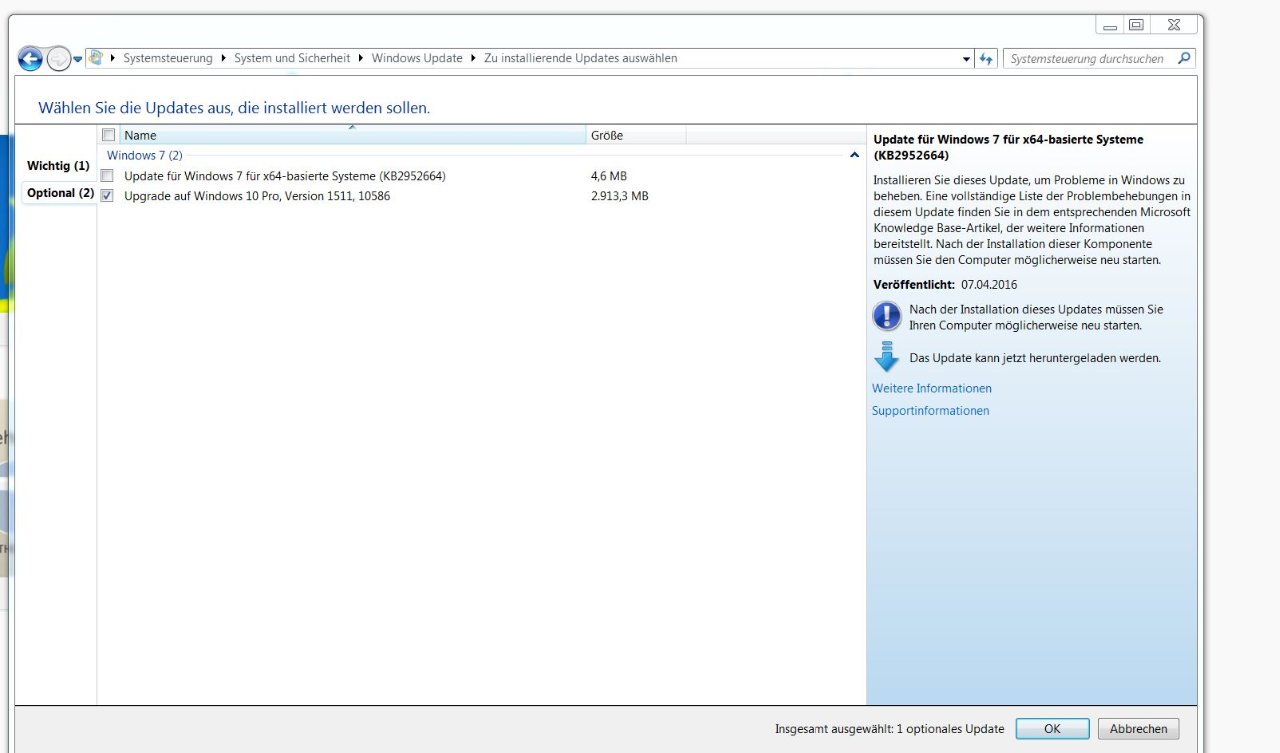Open recent pages dropdown next to Forward arrow

(x=78, y=59)
